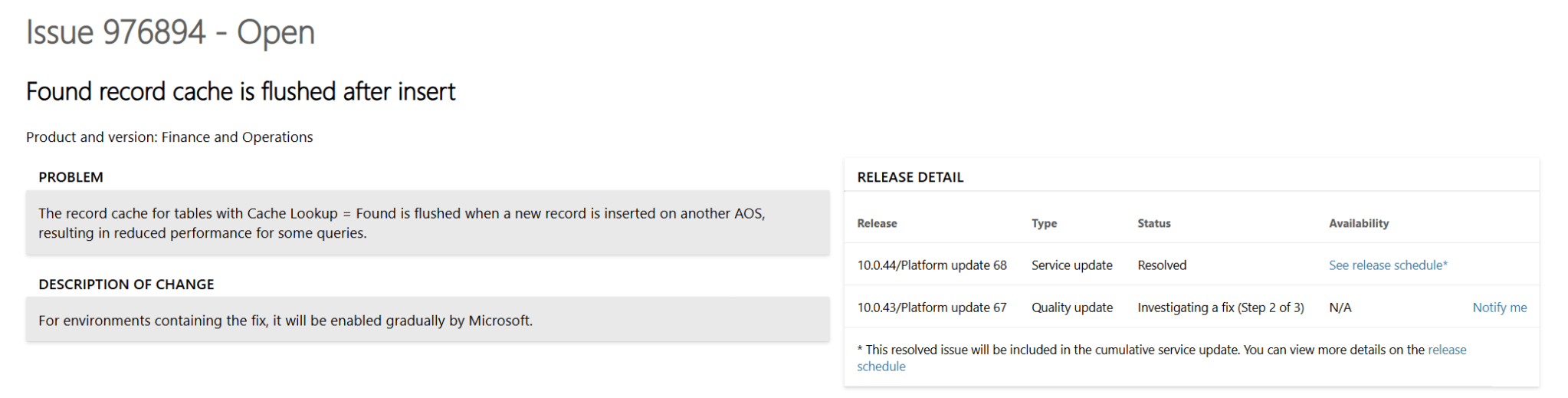The height and width of the screenshot is (398, 1568).
Task: Click the DESCRIPTION OF CHANGE heading
Action: pos(126,285)
